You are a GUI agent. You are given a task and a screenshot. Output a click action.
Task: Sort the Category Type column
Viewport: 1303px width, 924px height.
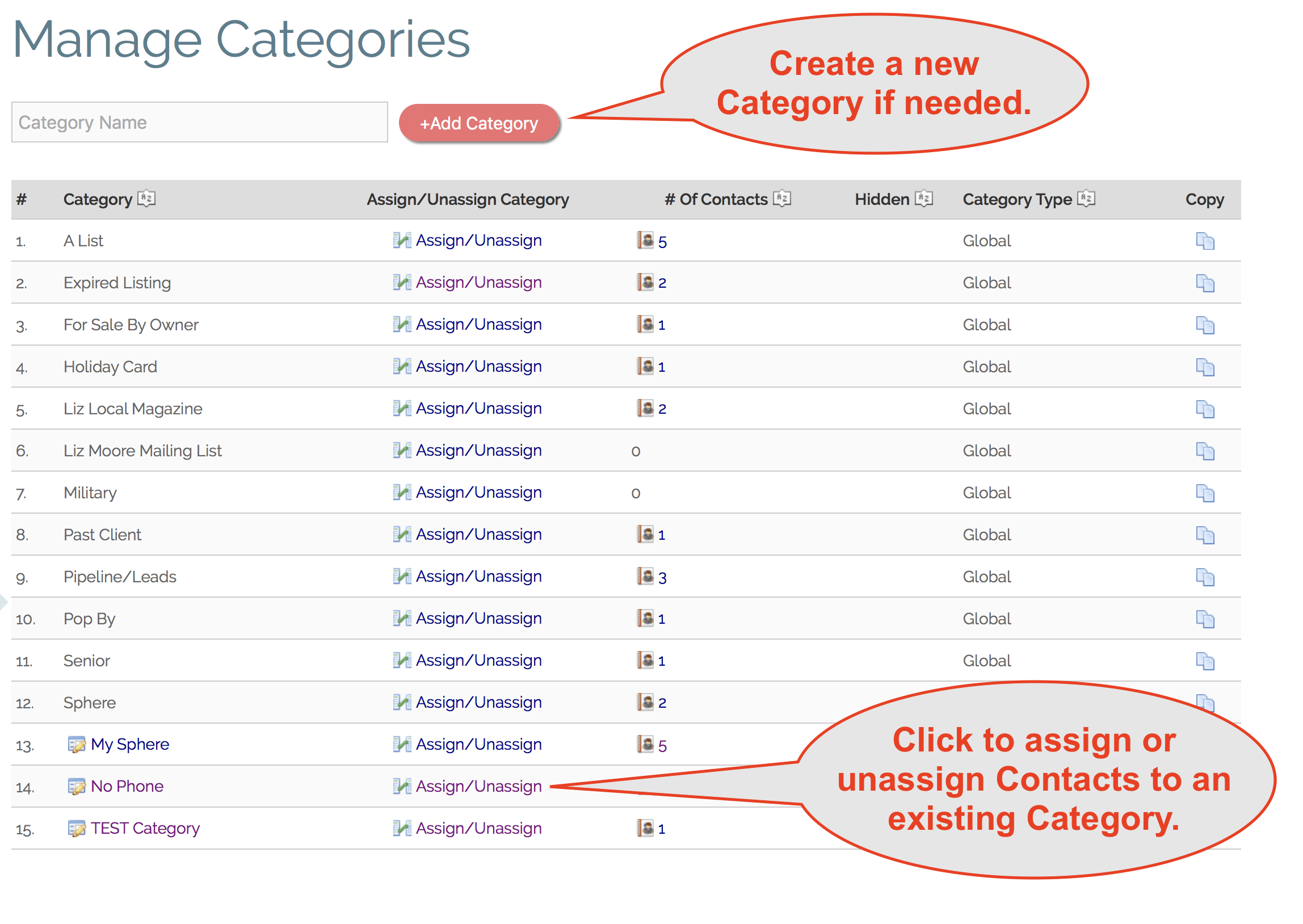point(1086,199)
